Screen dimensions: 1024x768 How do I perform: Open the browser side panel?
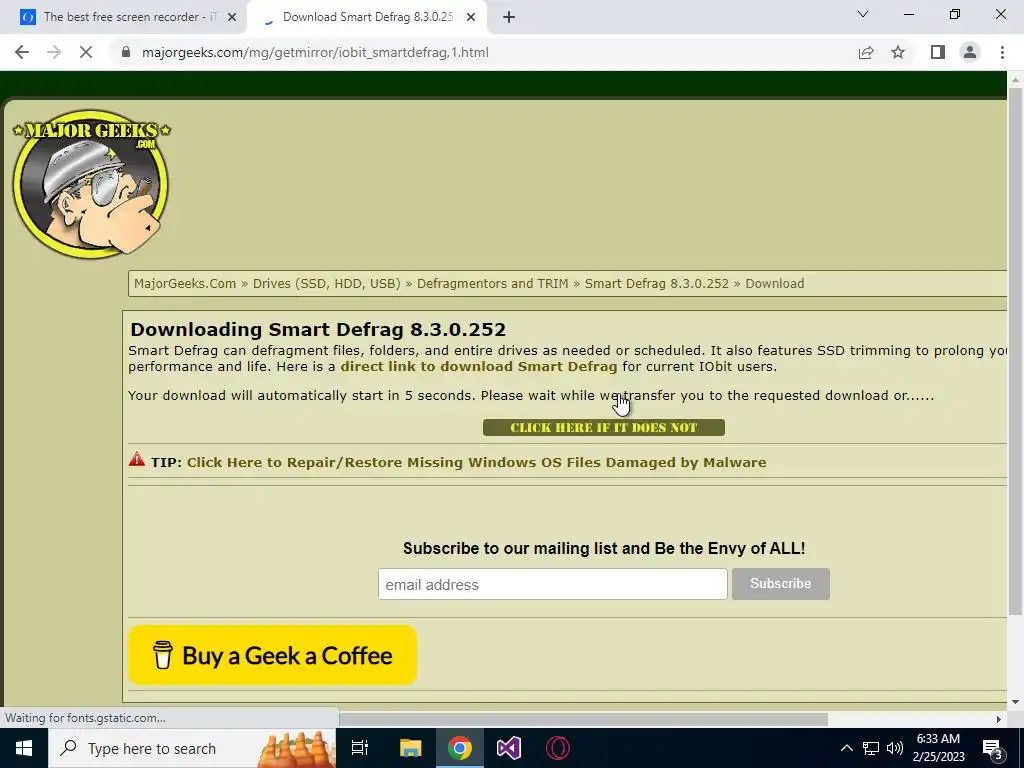[x=938, y=52]
